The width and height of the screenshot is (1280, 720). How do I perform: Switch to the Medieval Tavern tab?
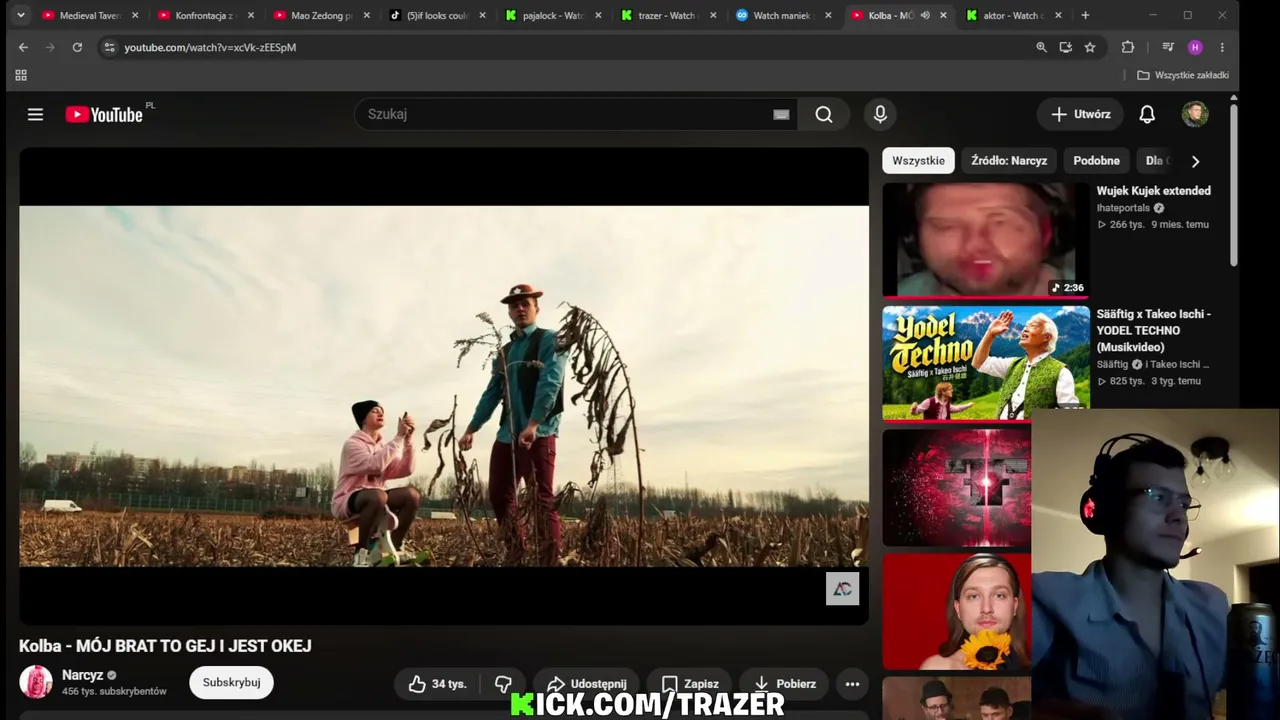coord(89,15)
